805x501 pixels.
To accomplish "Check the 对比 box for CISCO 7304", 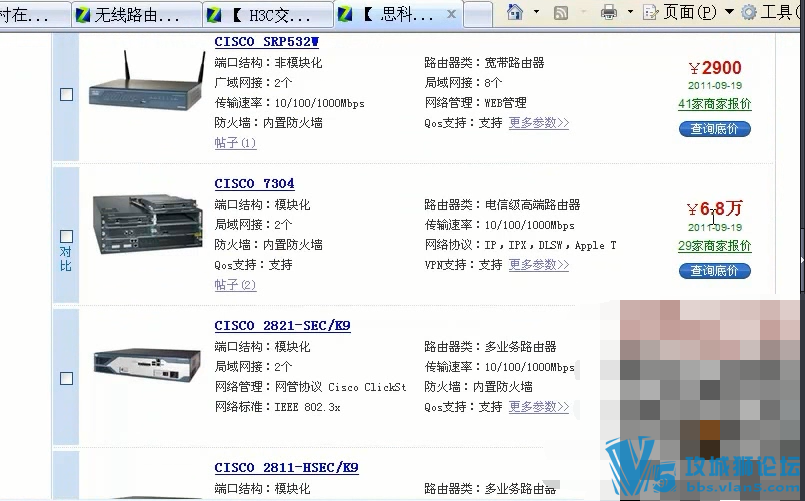I will pyautogui.click(x=66, y=236).
